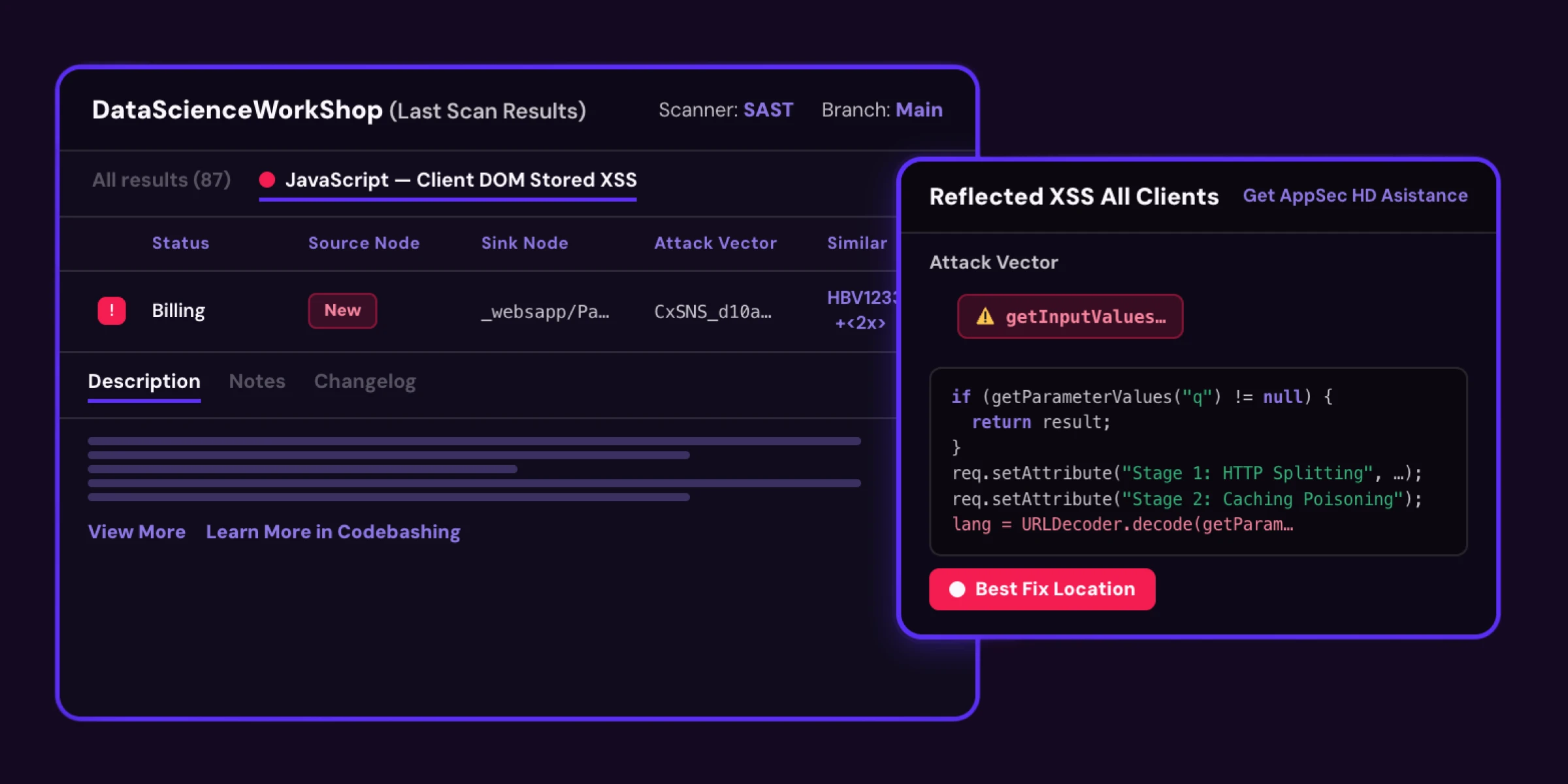
Task: Click the if (getParameterValues("q") code line
Action: click(1142, 397)
